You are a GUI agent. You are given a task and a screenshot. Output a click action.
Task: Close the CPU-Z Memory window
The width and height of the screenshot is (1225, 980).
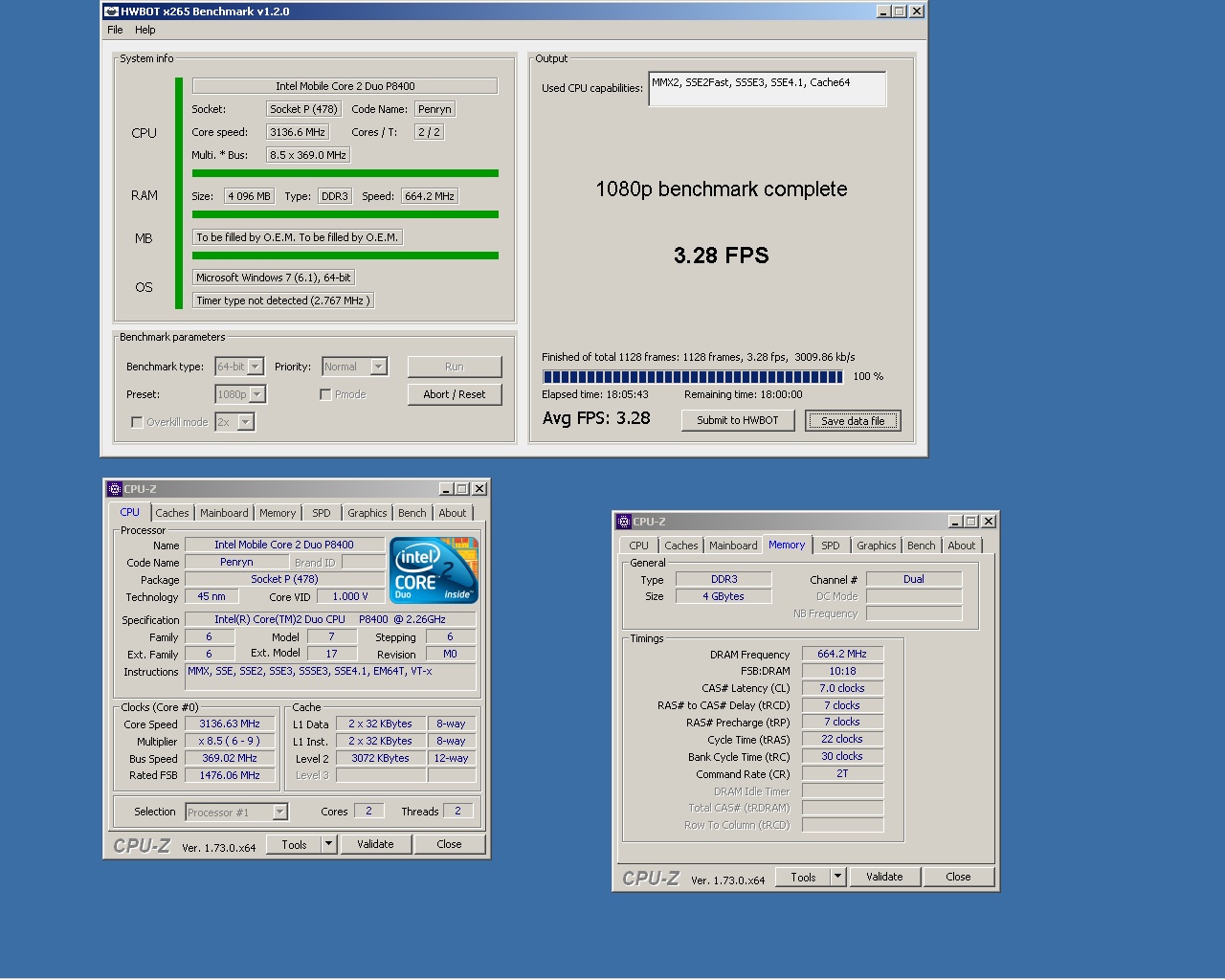pyautogui.click(x=989, y=522)
